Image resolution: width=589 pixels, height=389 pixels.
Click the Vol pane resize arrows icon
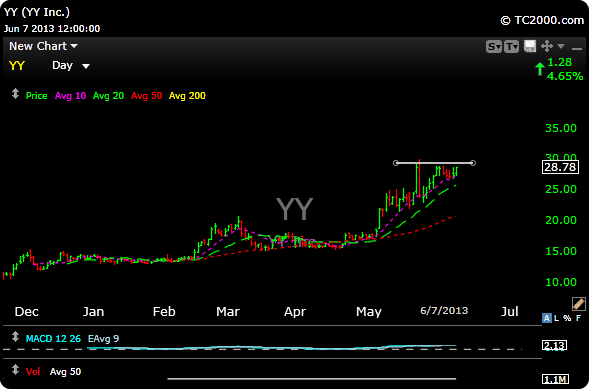tap(15, 370)
